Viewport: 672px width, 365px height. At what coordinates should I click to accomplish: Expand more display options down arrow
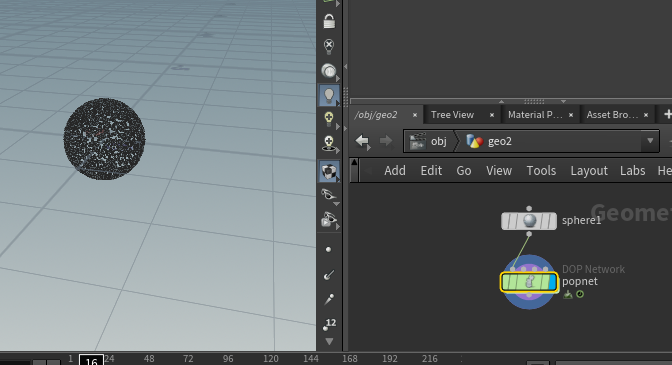(329, 341)
